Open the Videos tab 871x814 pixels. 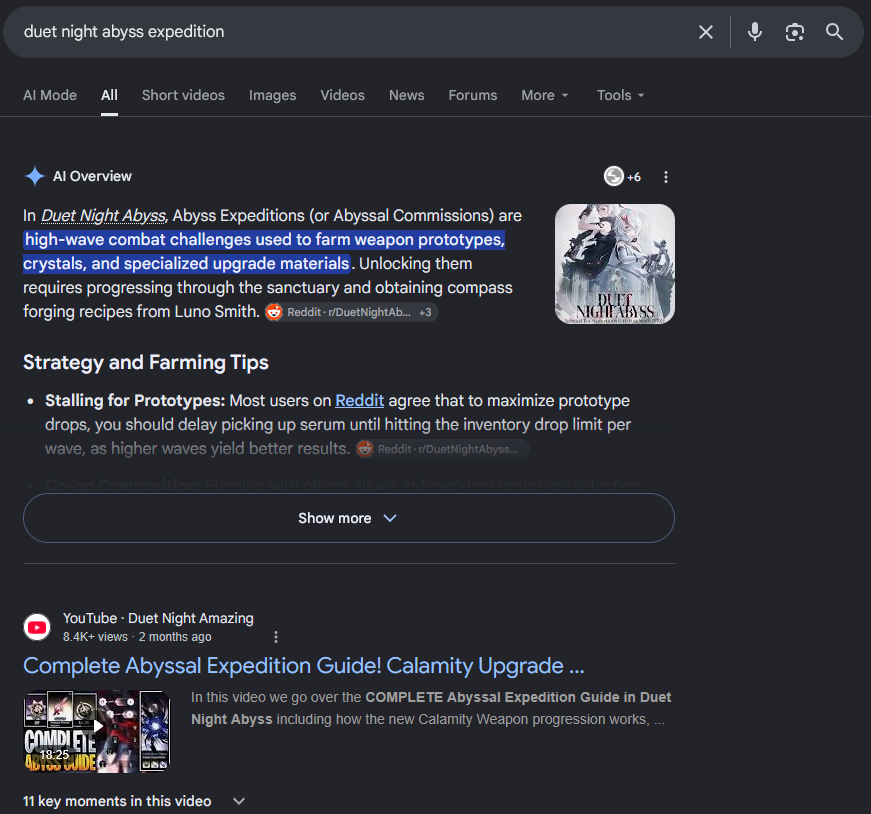coord(343,95)
